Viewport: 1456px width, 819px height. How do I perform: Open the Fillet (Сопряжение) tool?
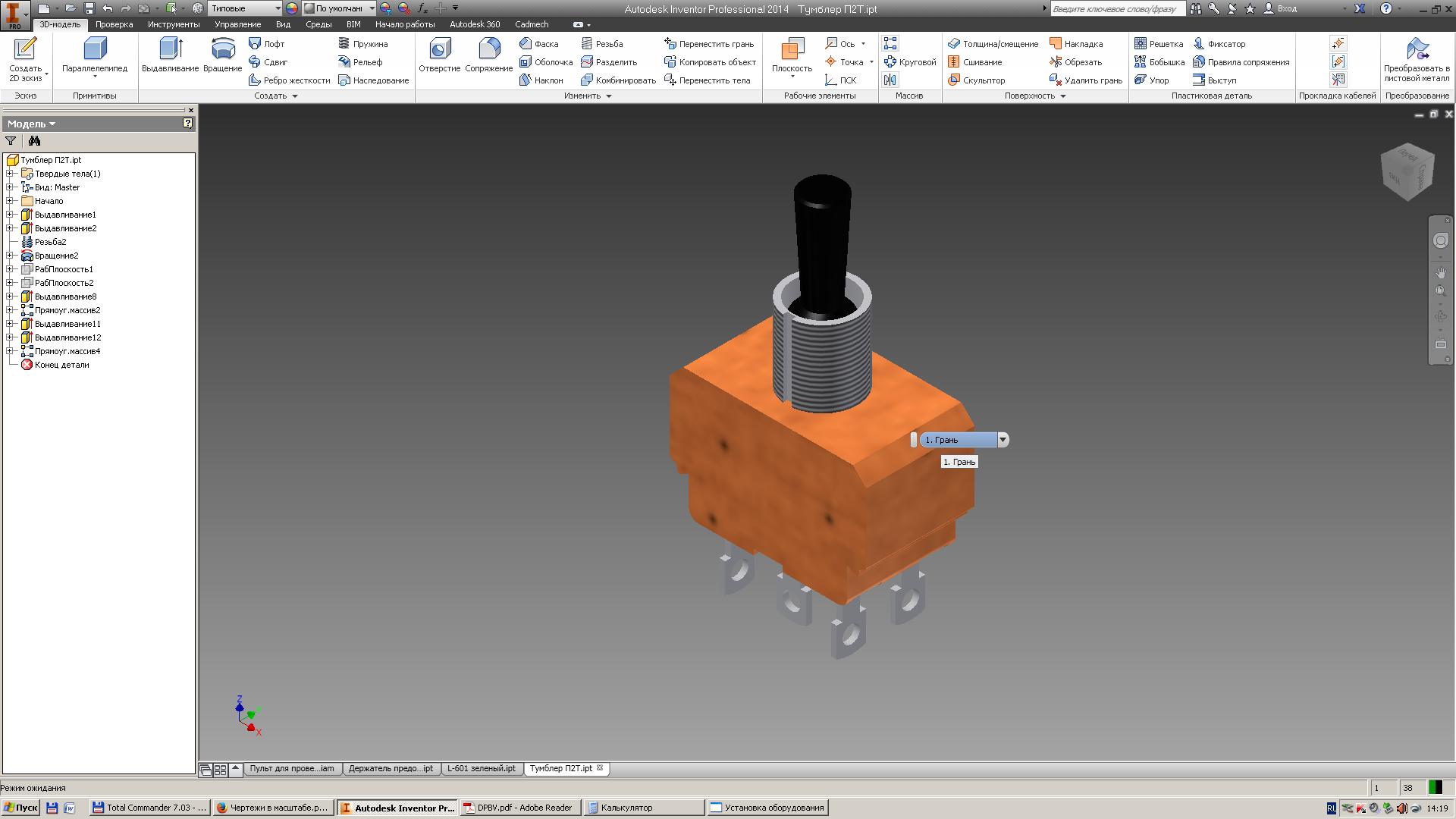pos(488,55)
